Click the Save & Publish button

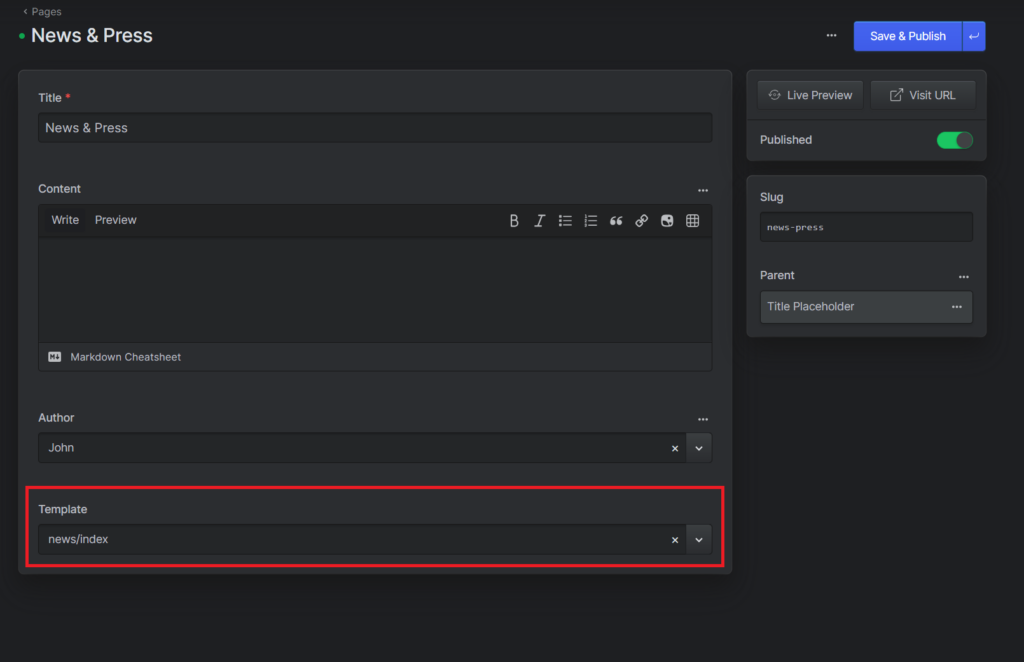[907, 36]
